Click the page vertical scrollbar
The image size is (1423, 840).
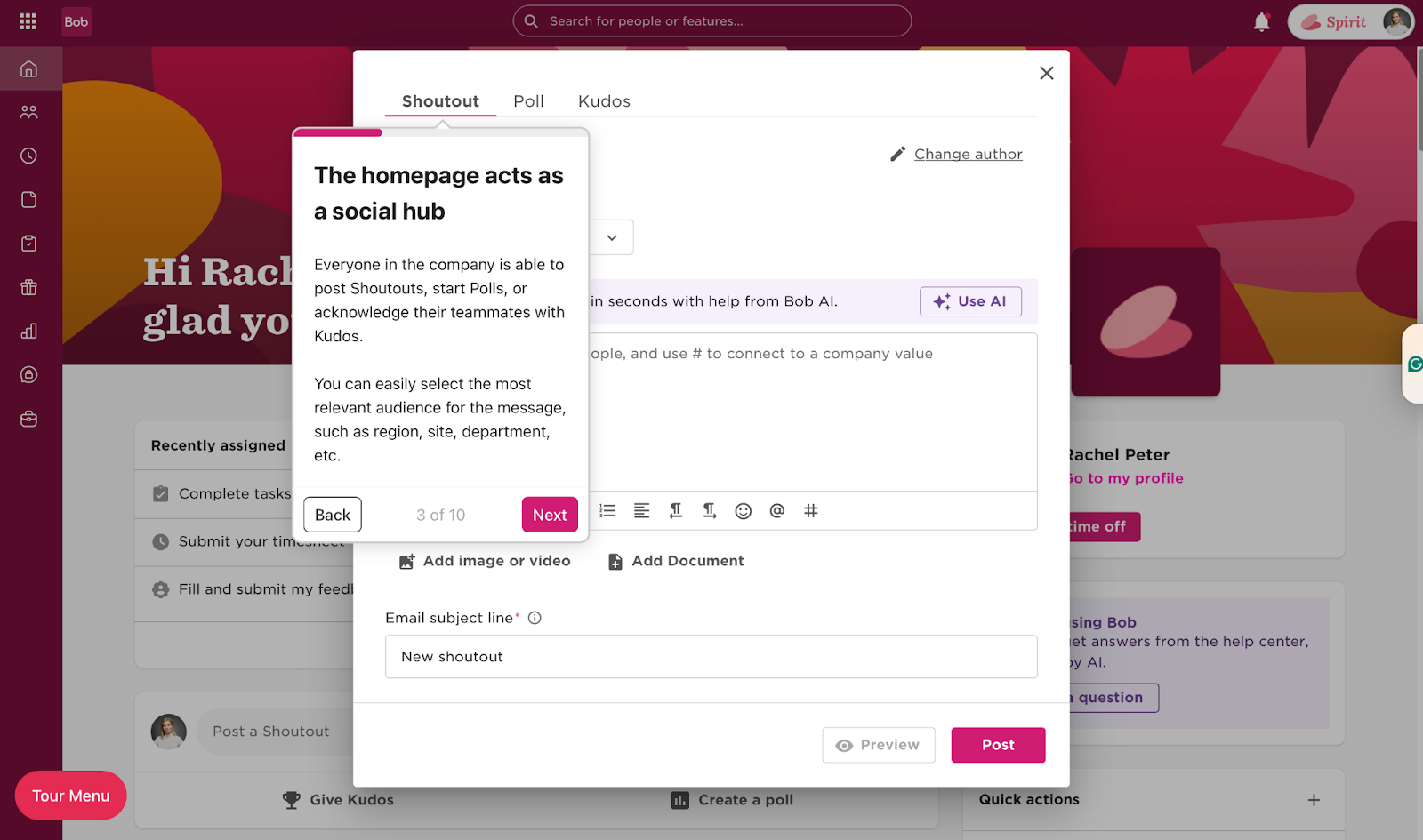point(1419,98)
